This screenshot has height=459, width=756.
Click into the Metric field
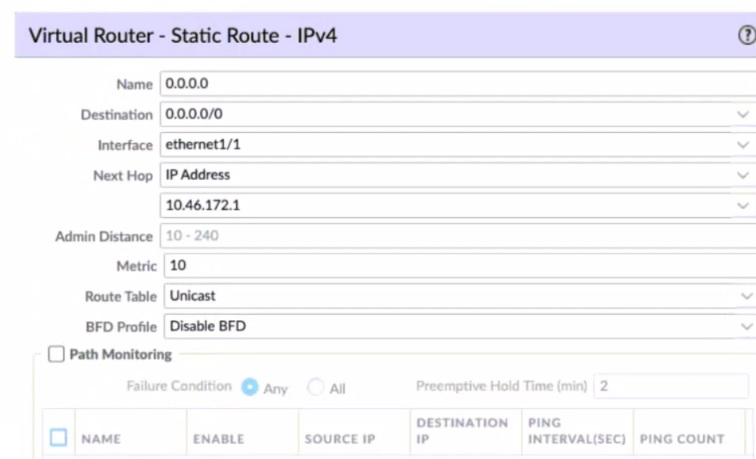point(450,266)
